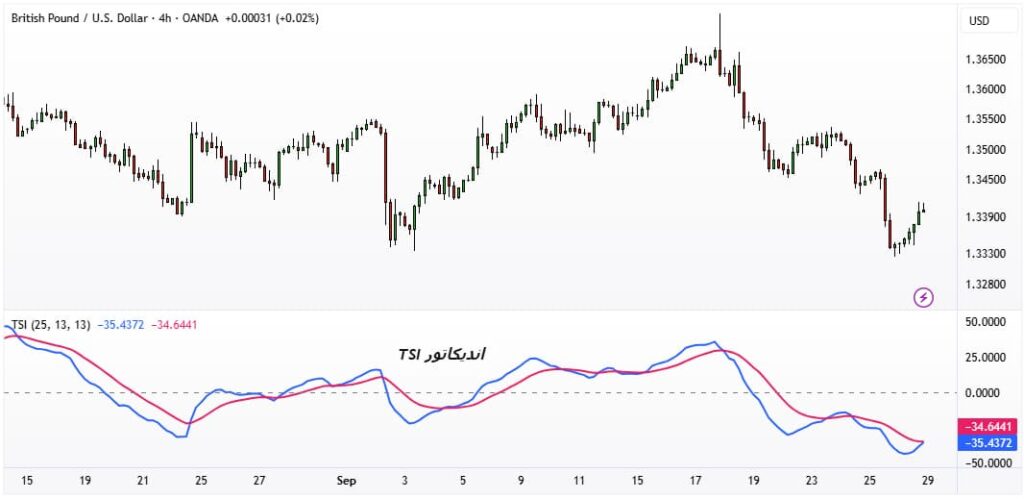Click the pink -34.6441 scale tag
The height and width of the screenshot is (499, 1024).
pyautogui.click(x=987, y=427)
